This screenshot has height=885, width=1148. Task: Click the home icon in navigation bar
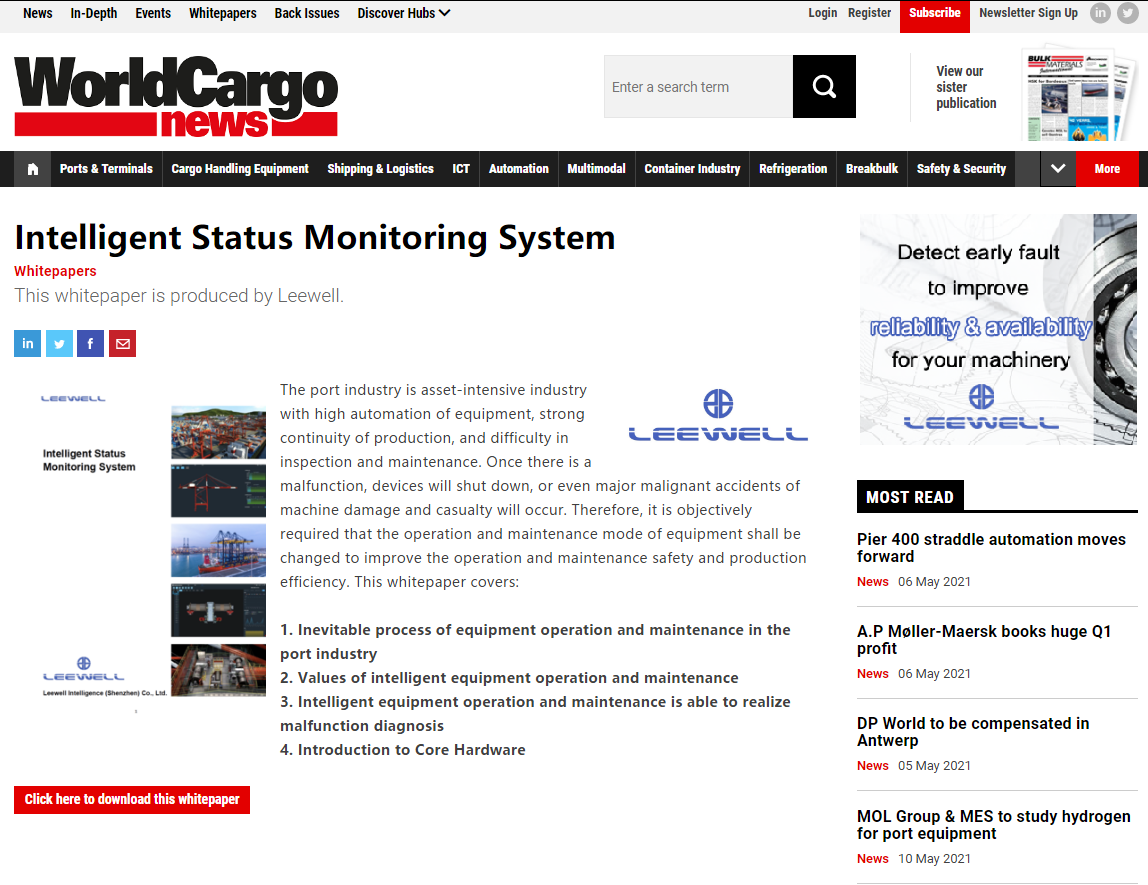[x=32, y=169]
